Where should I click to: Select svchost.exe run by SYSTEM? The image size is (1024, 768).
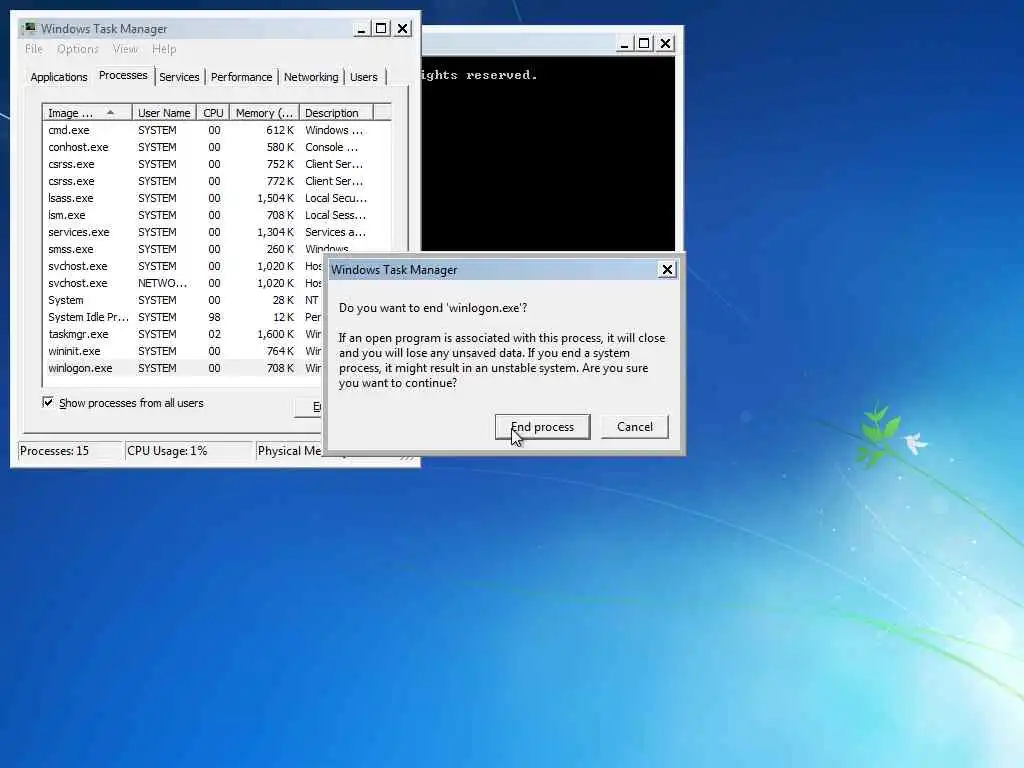click(x=183, y=266)
